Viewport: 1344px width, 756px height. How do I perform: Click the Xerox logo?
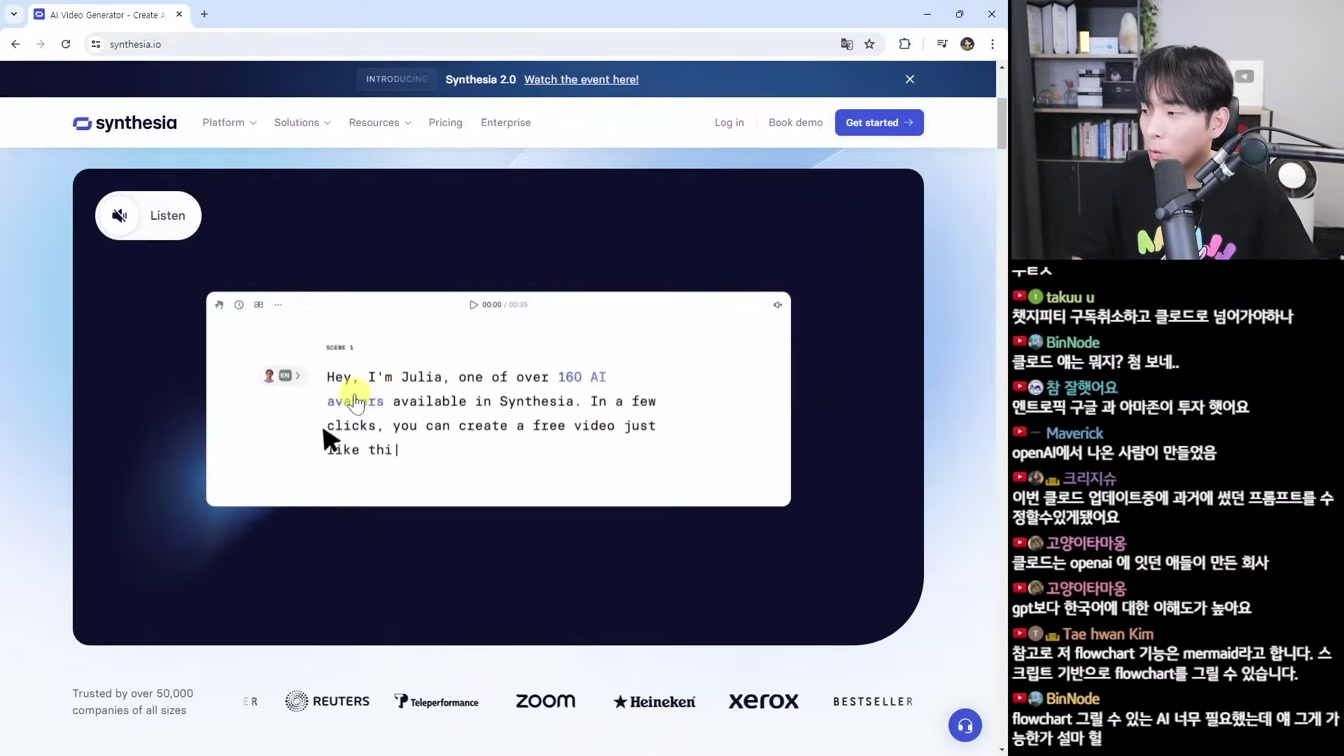pyautogui.click(x=763, y=701)
